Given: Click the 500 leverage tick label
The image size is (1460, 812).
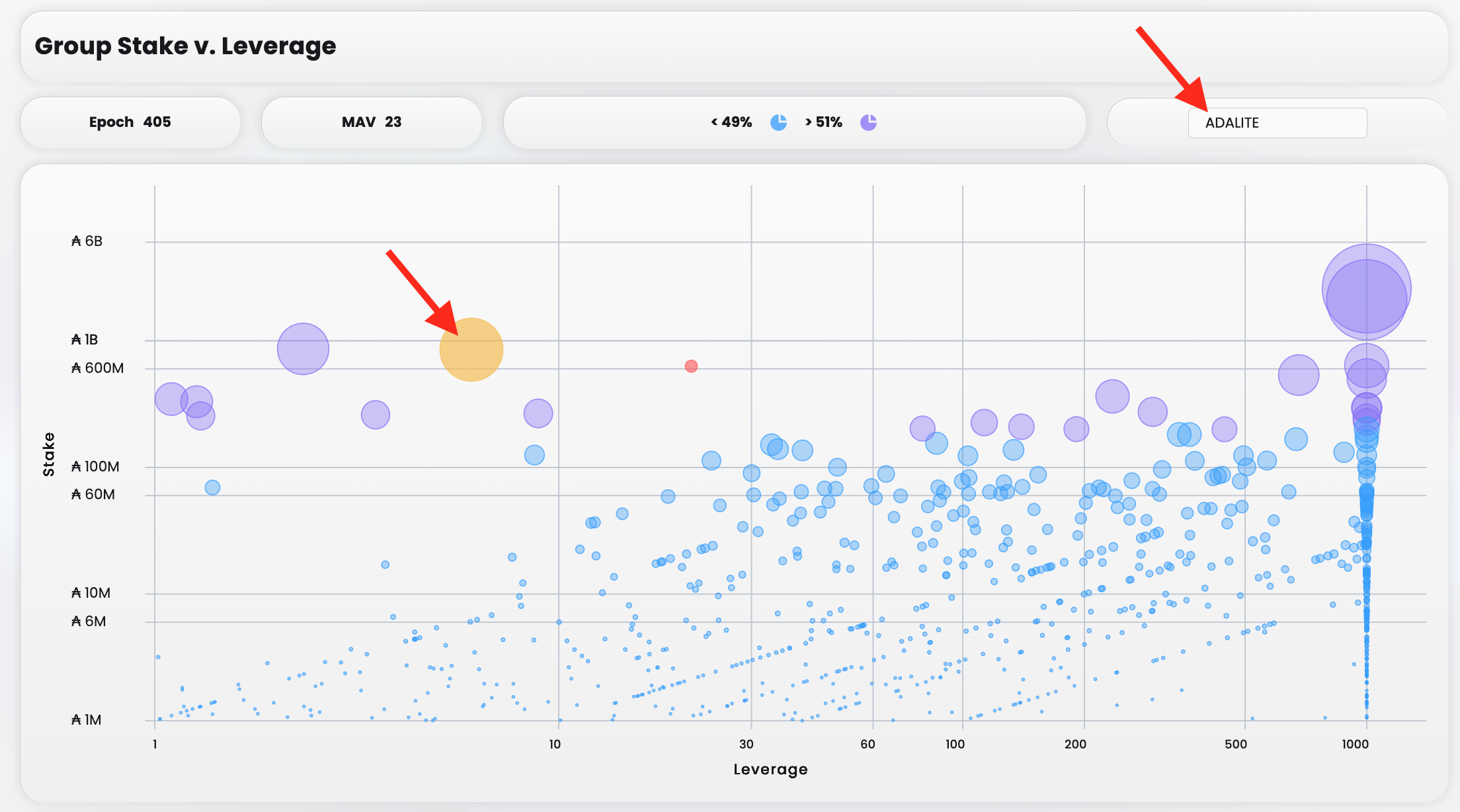Looking at the screenshot, I should pos(1235,744).
